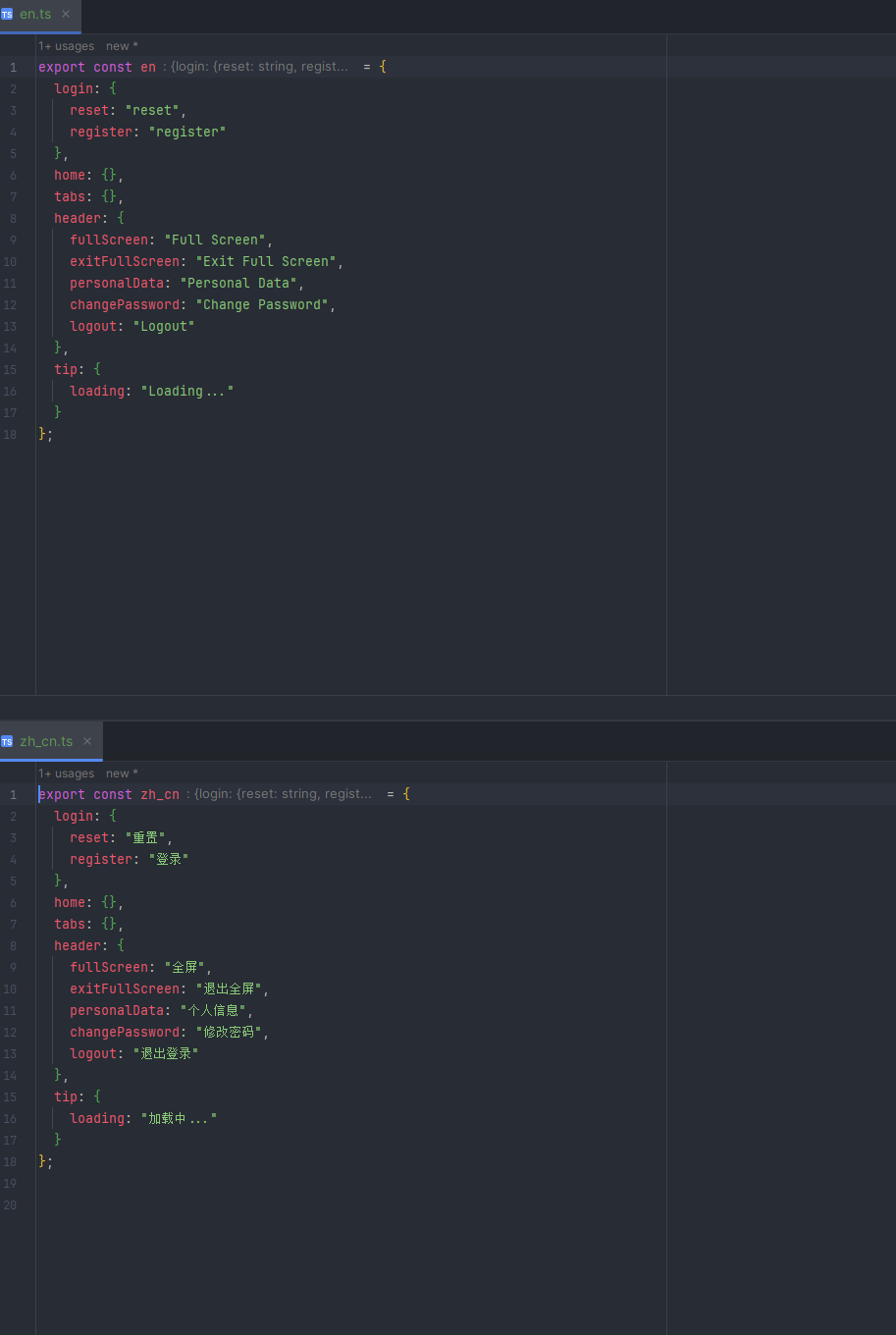Open the '1+ usages' hint in en.ts

coord(67,46)
